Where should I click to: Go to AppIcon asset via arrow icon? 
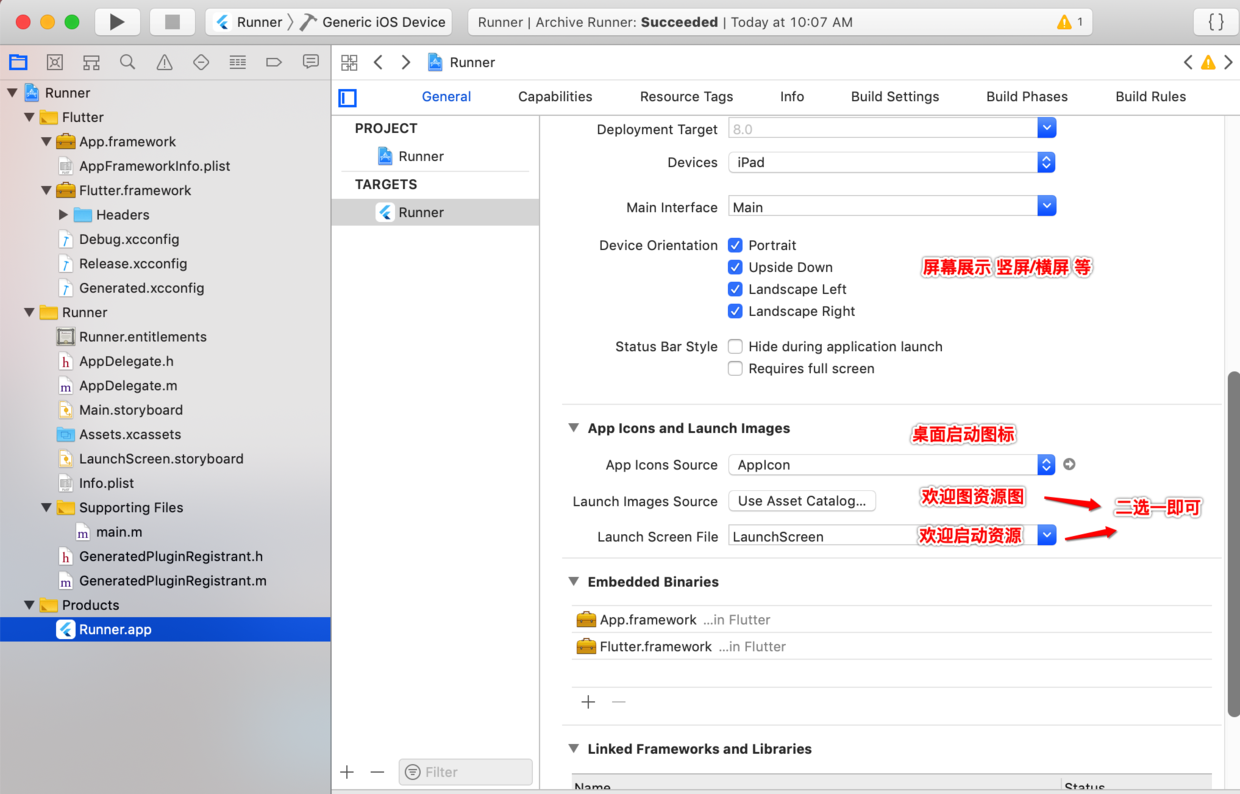pos(1069,464)
